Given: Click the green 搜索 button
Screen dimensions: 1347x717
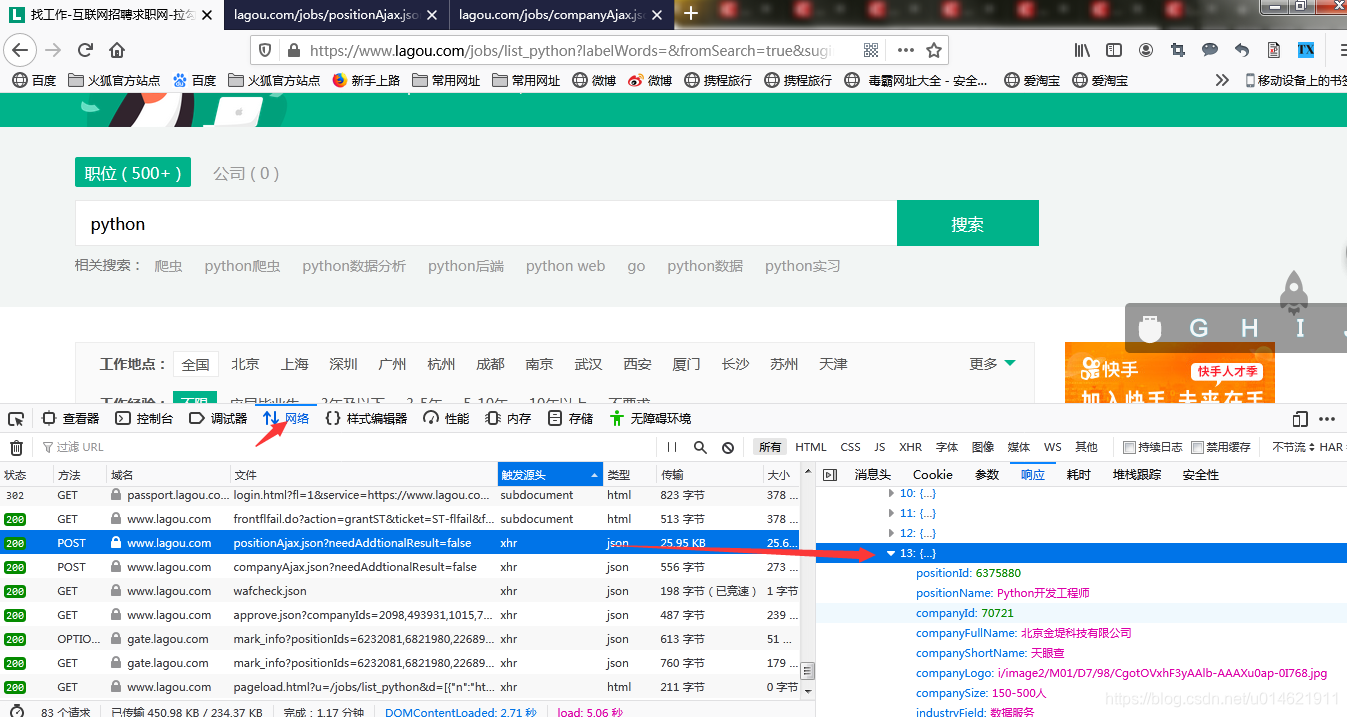Looking at the screenshot, I should click(968, 223).
